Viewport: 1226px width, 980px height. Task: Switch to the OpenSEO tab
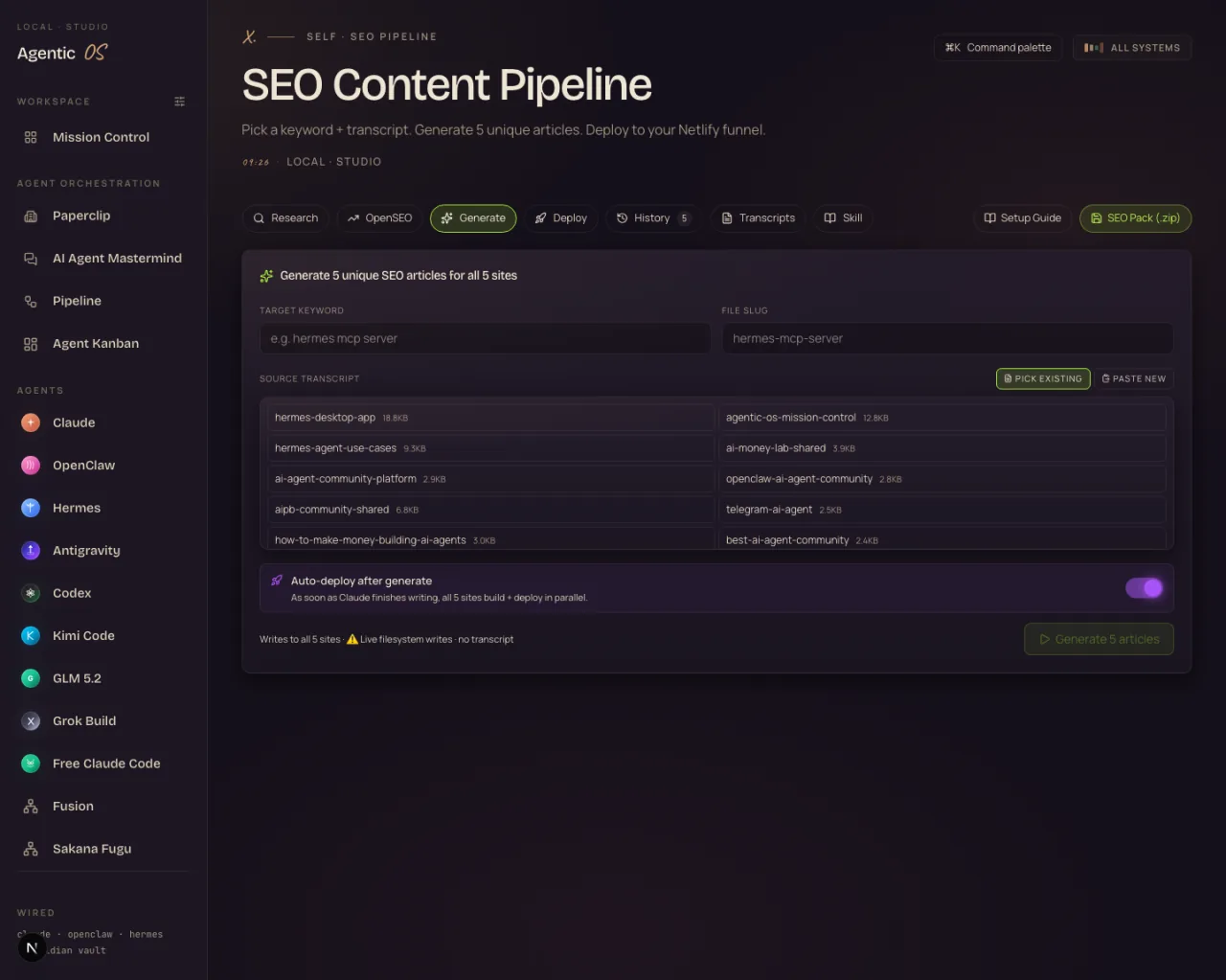click(x=379, y=218)
